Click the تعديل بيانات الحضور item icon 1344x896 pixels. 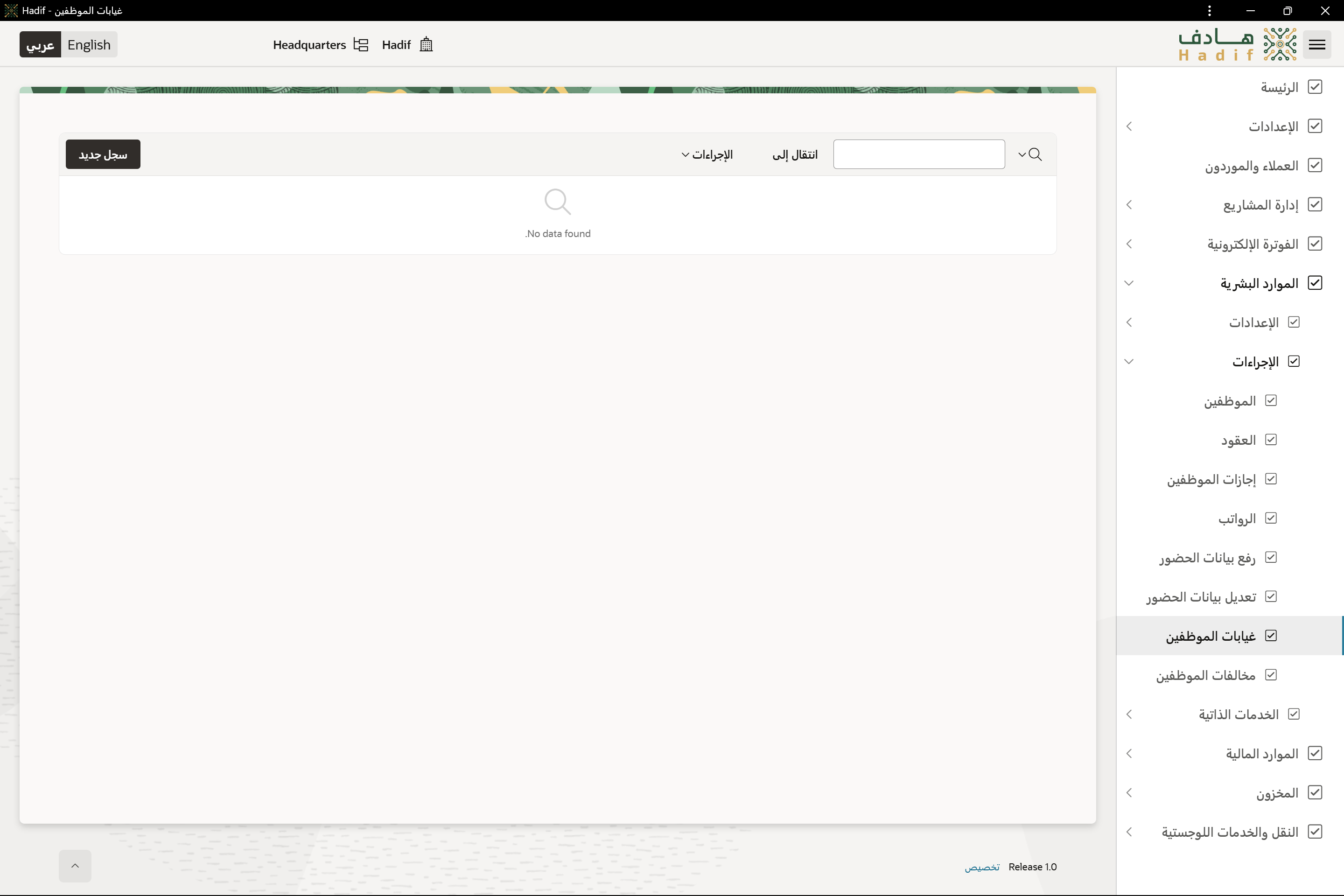pyautogui.click(x=1271, y=596)
